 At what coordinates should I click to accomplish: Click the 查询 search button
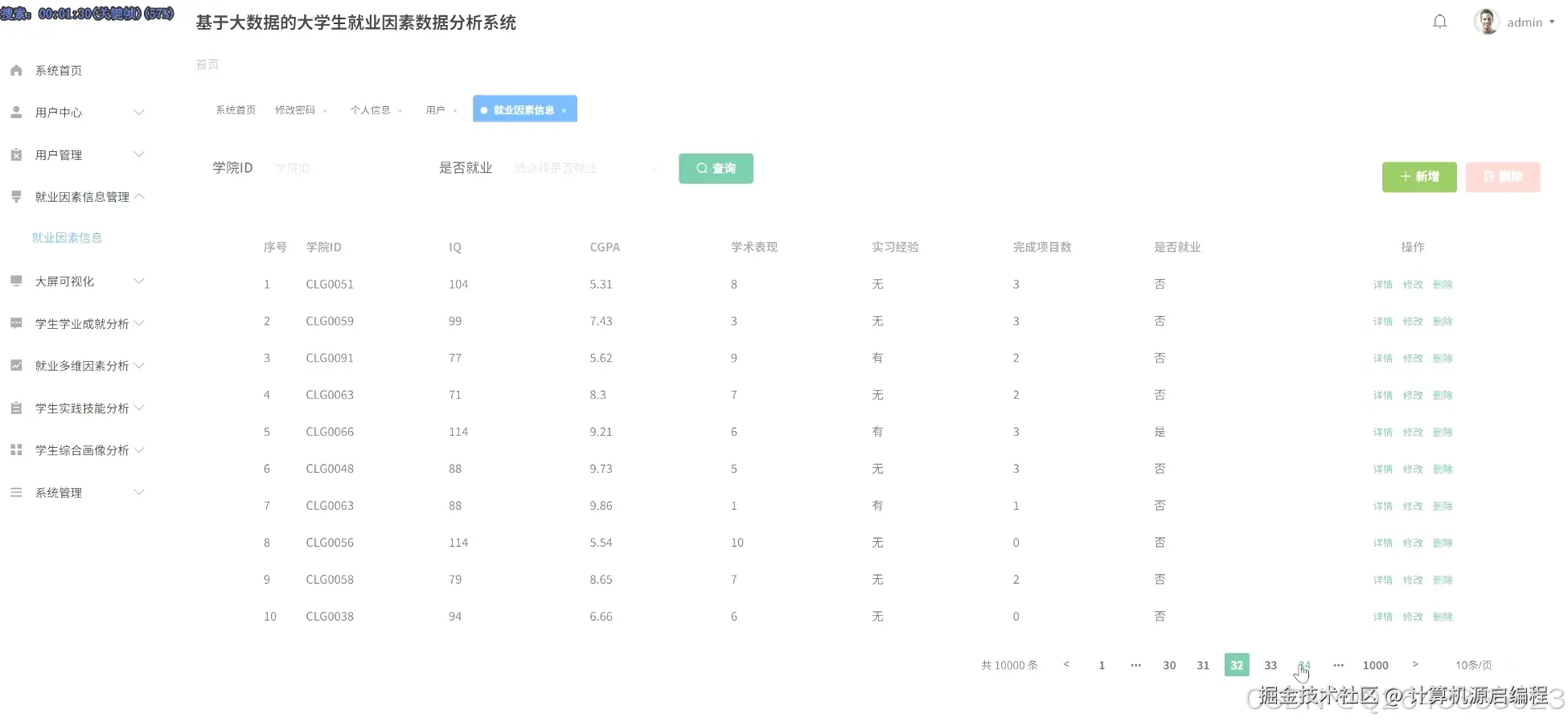pos(715,168)
